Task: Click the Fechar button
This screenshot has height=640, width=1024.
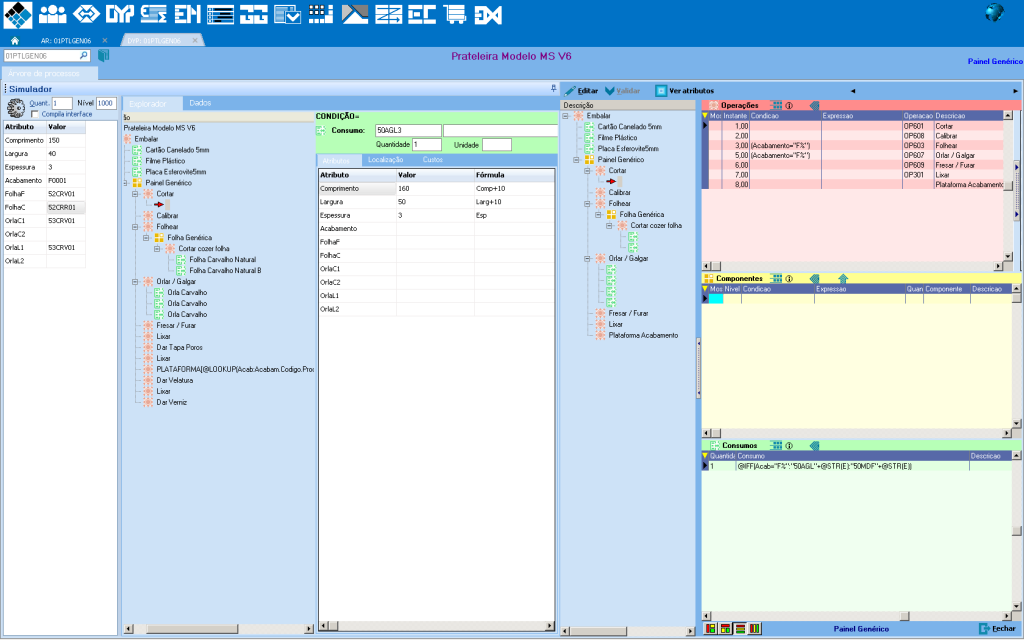Action: coord(998,629)
